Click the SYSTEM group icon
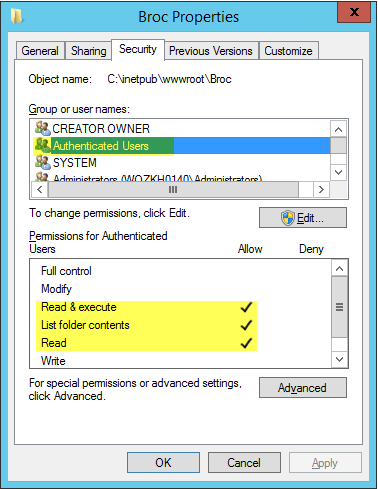The height and width of the screenshot is (489, 378). [x=43, y=162]
